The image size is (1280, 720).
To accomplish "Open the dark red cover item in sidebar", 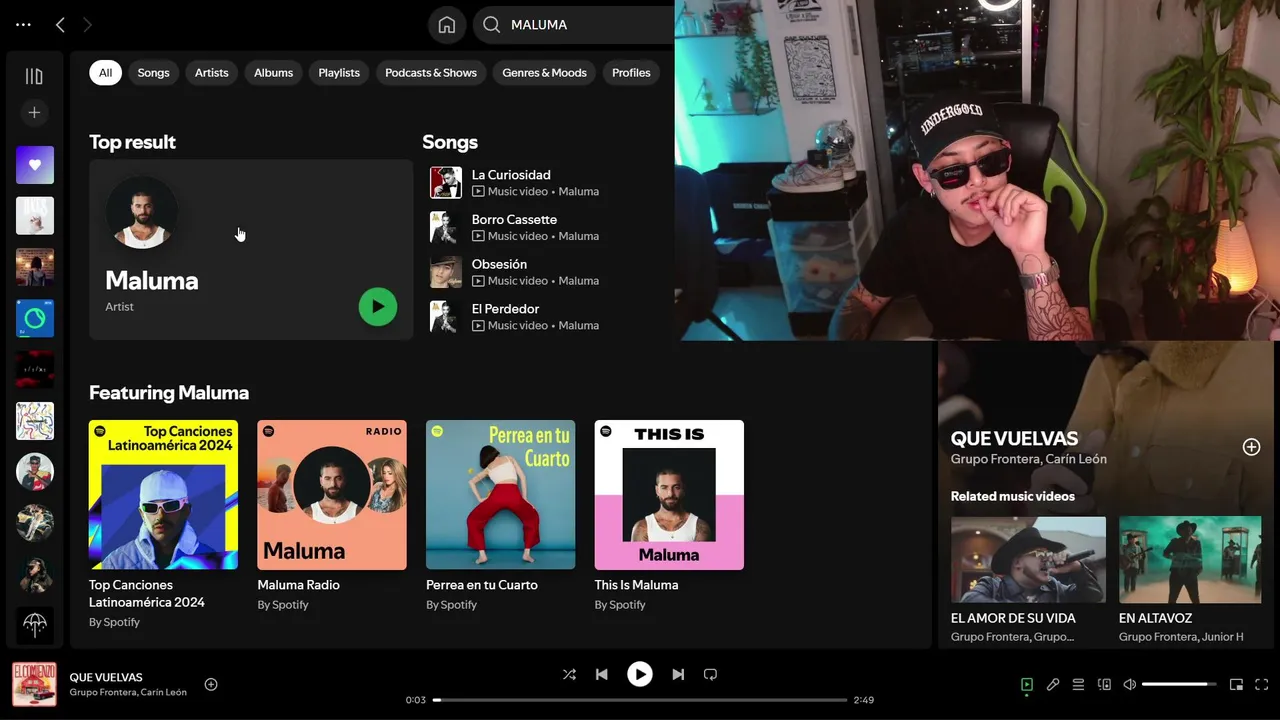I will (x=35, y=370).
